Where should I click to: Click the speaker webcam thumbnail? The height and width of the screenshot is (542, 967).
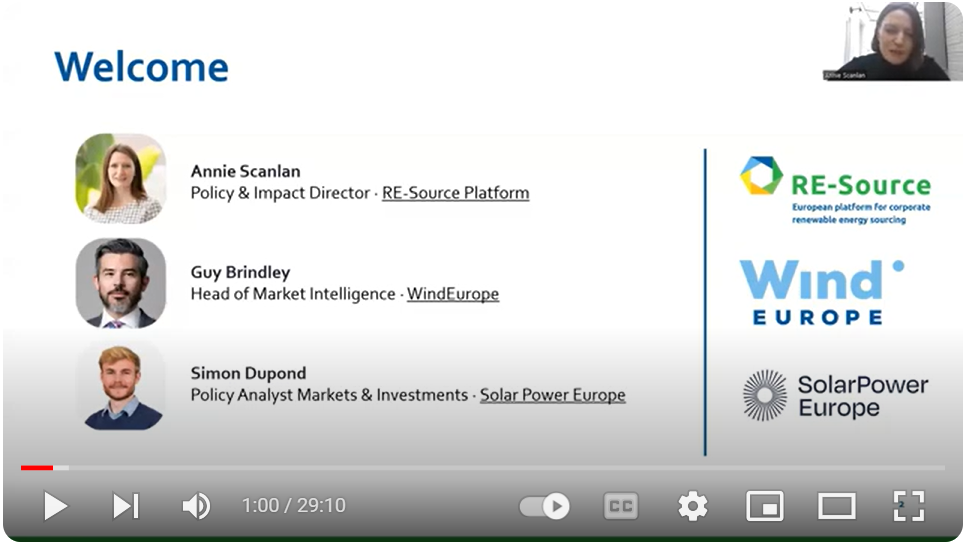(892, 41)
